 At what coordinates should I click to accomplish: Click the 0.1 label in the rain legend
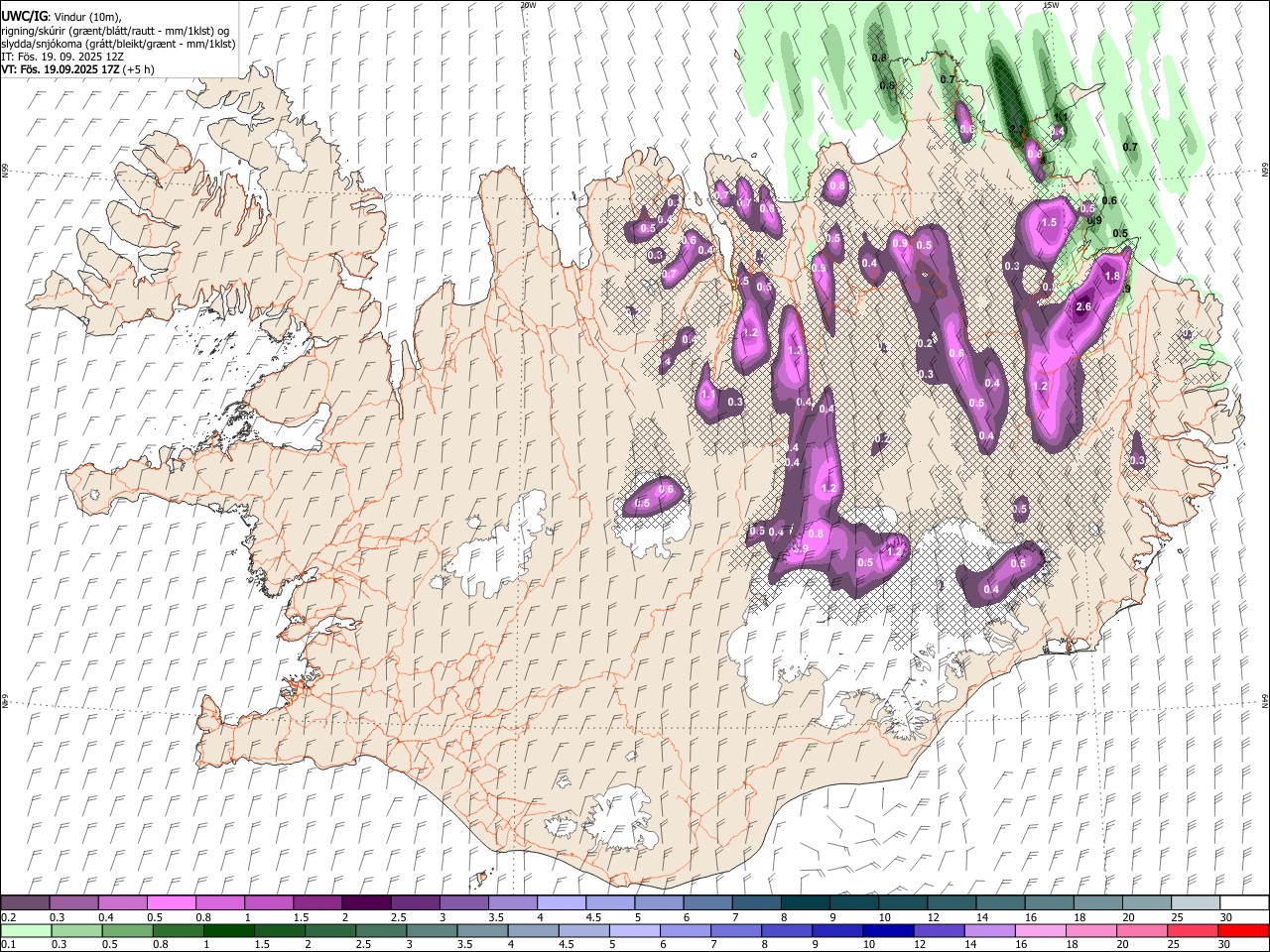pos(8,945)
